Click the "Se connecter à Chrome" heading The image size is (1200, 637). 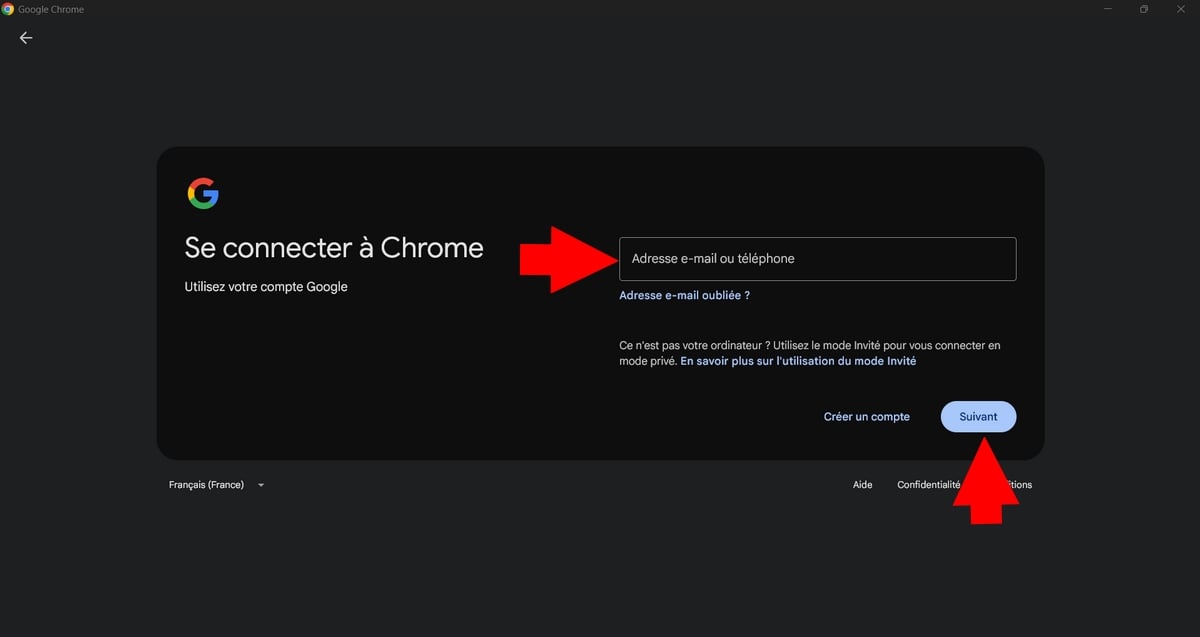pyautogui.click(x=334, y=248)
